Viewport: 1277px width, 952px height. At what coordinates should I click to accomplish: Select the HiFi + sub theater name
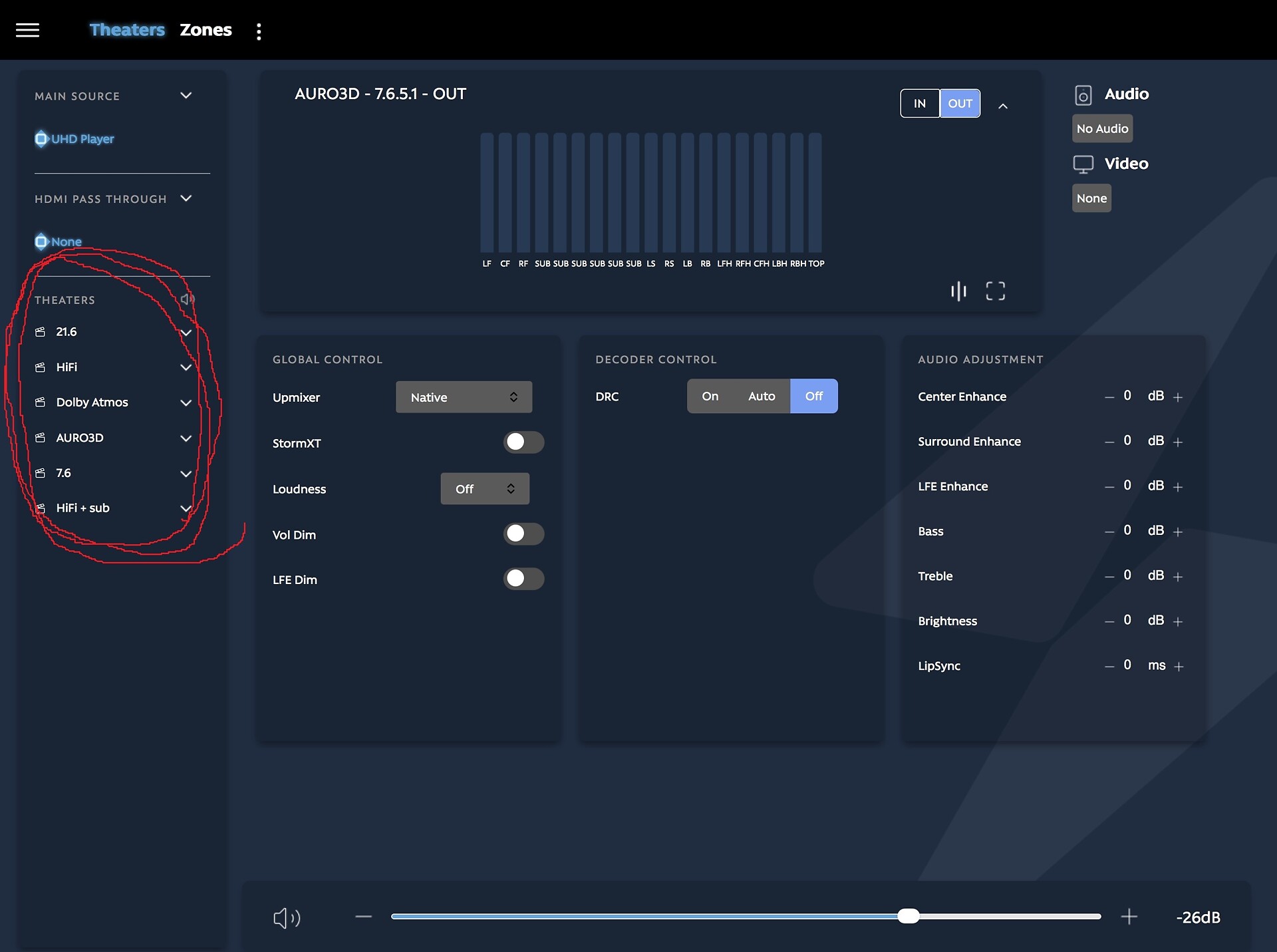click(82, 508)
